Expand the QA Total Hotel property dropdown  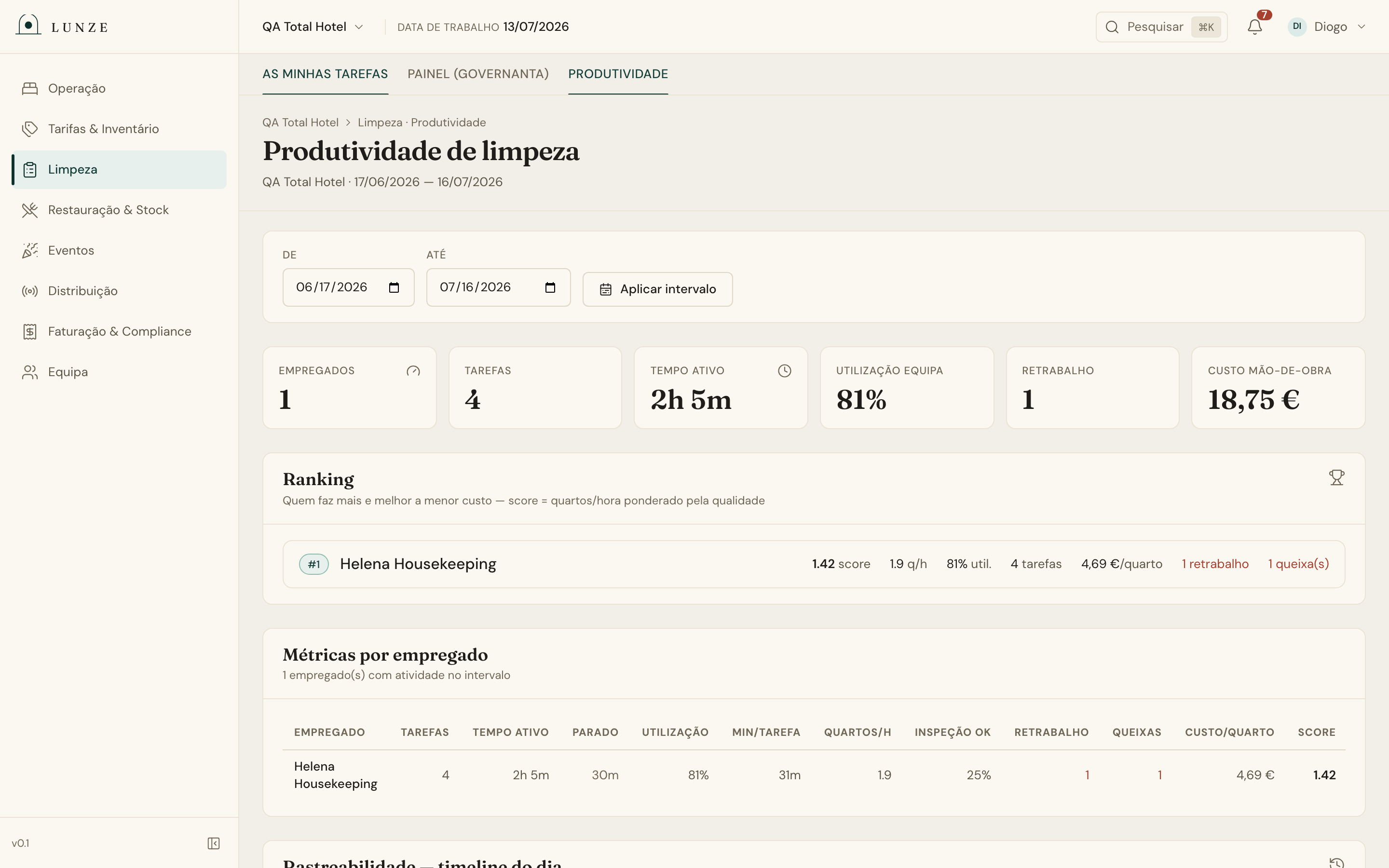313,27
